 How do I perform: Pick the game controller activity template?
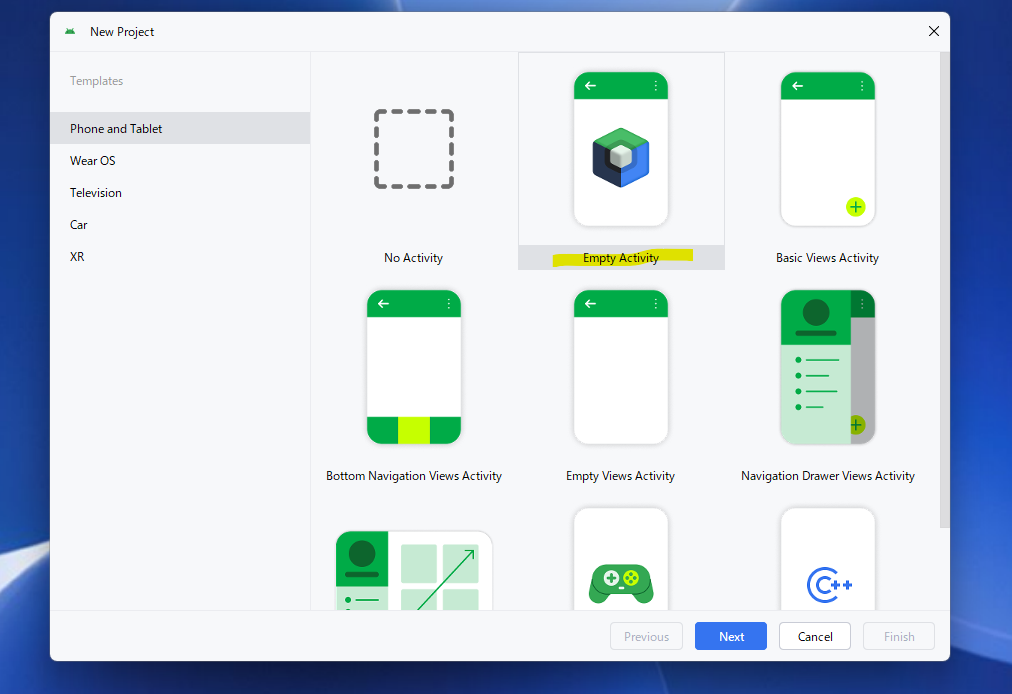point(621,559)
